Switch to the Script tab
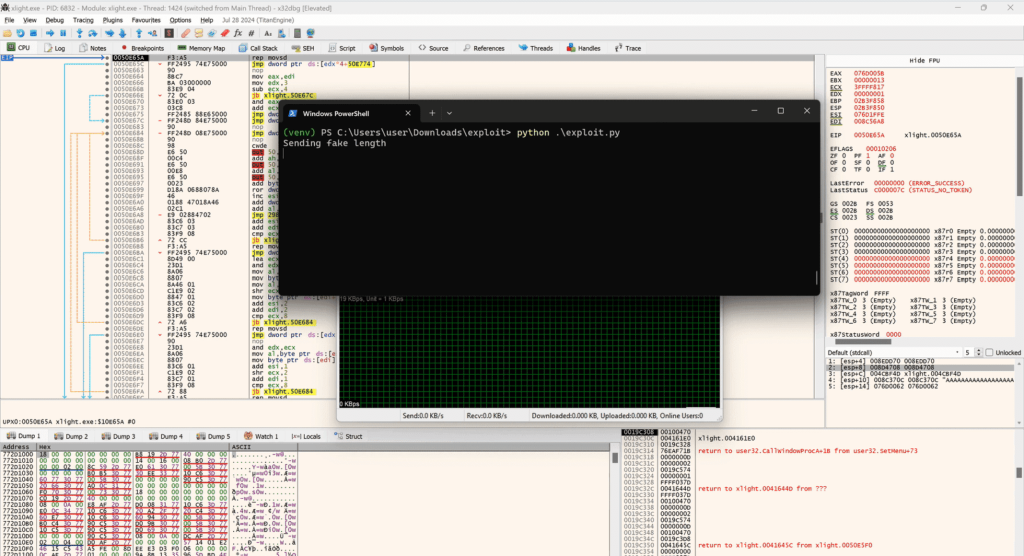1024x556 pixels. 342,48
